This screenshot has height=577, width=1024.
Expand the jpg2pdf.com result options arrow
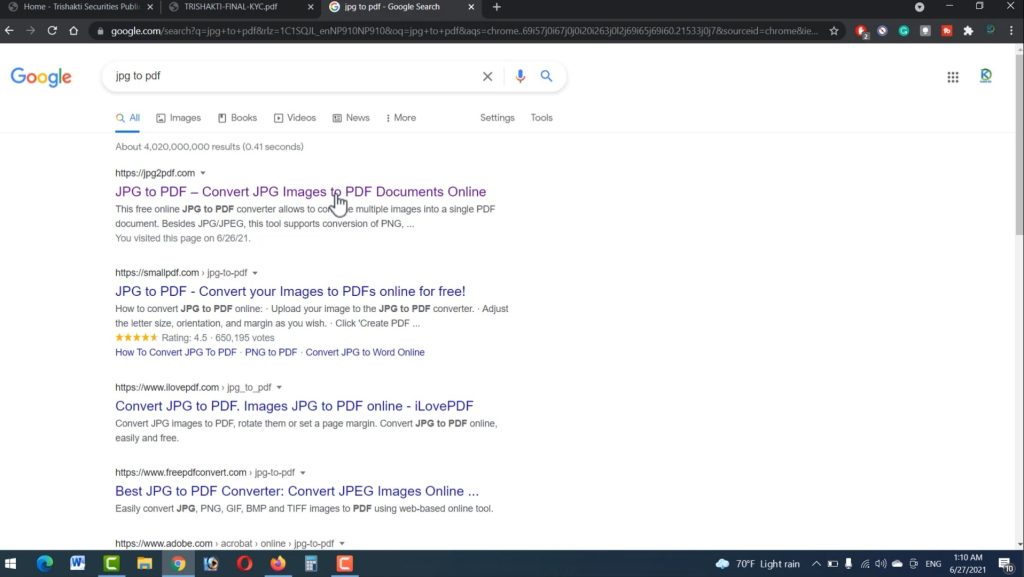203,173
